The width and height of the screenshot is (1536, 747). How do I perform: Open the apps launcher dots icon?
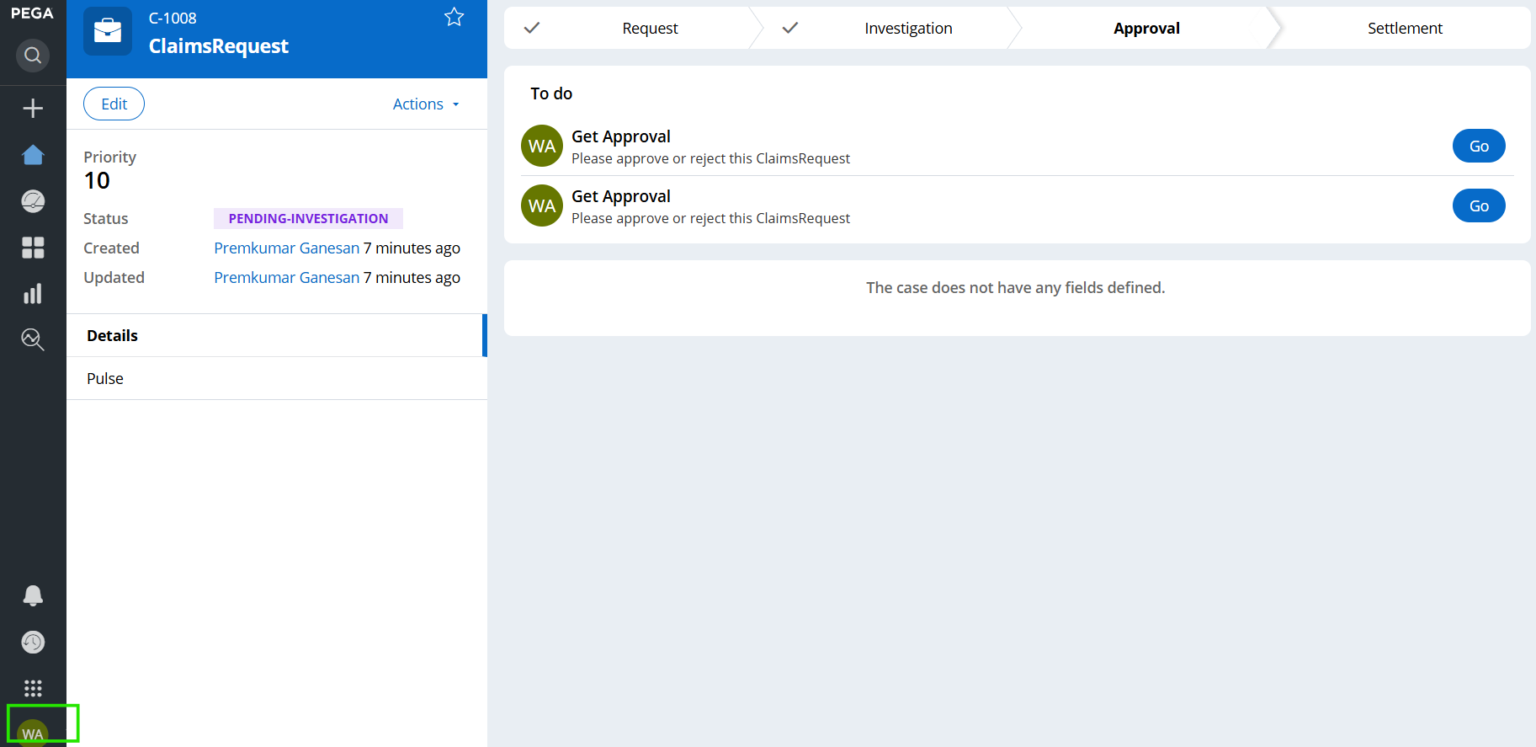pyautogui.click(x=33, y=688)
